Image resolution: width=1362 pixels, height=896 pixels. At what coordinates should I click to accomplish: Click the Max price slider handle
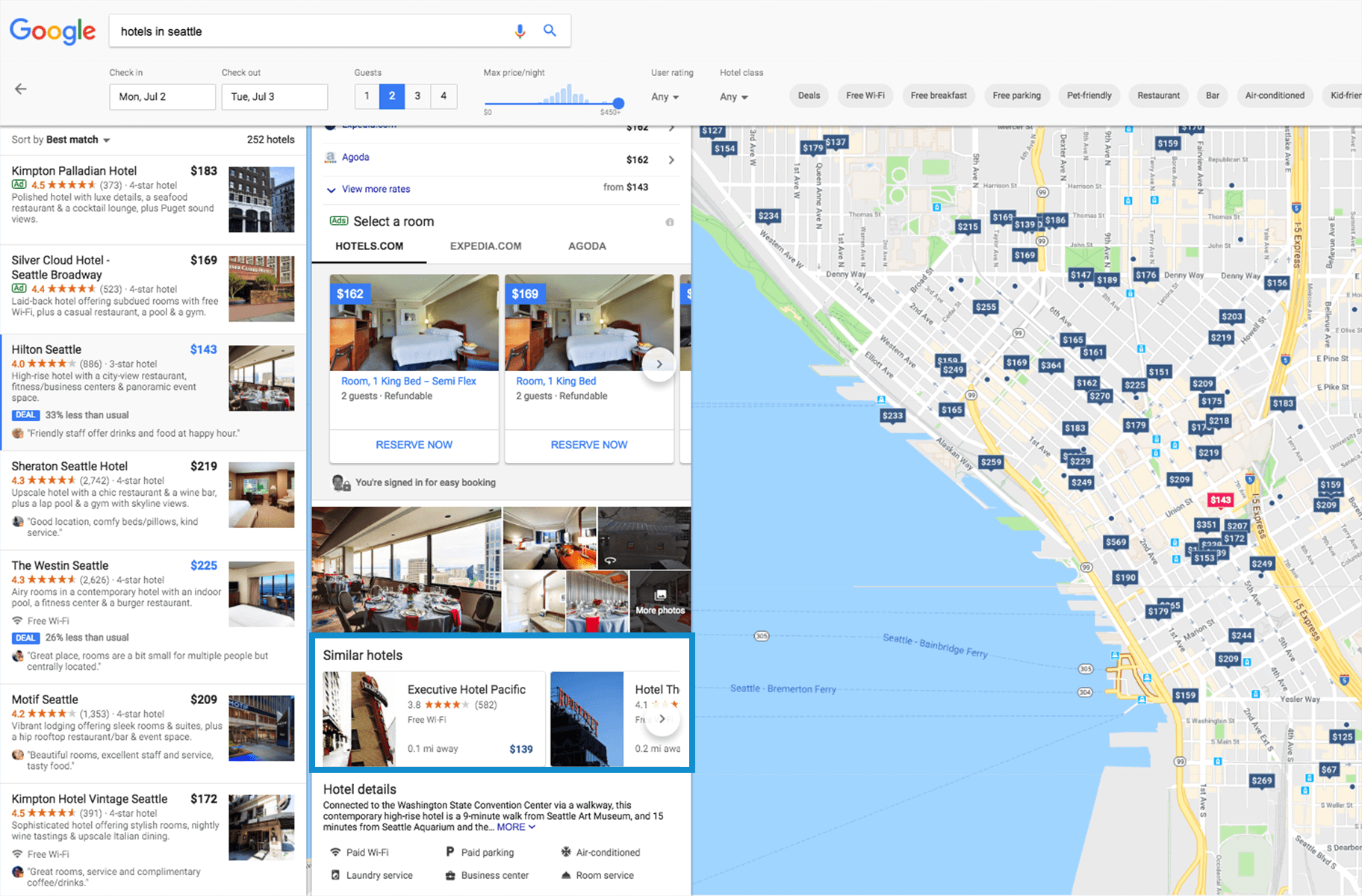pyautogui.click(x=618, y=103)
